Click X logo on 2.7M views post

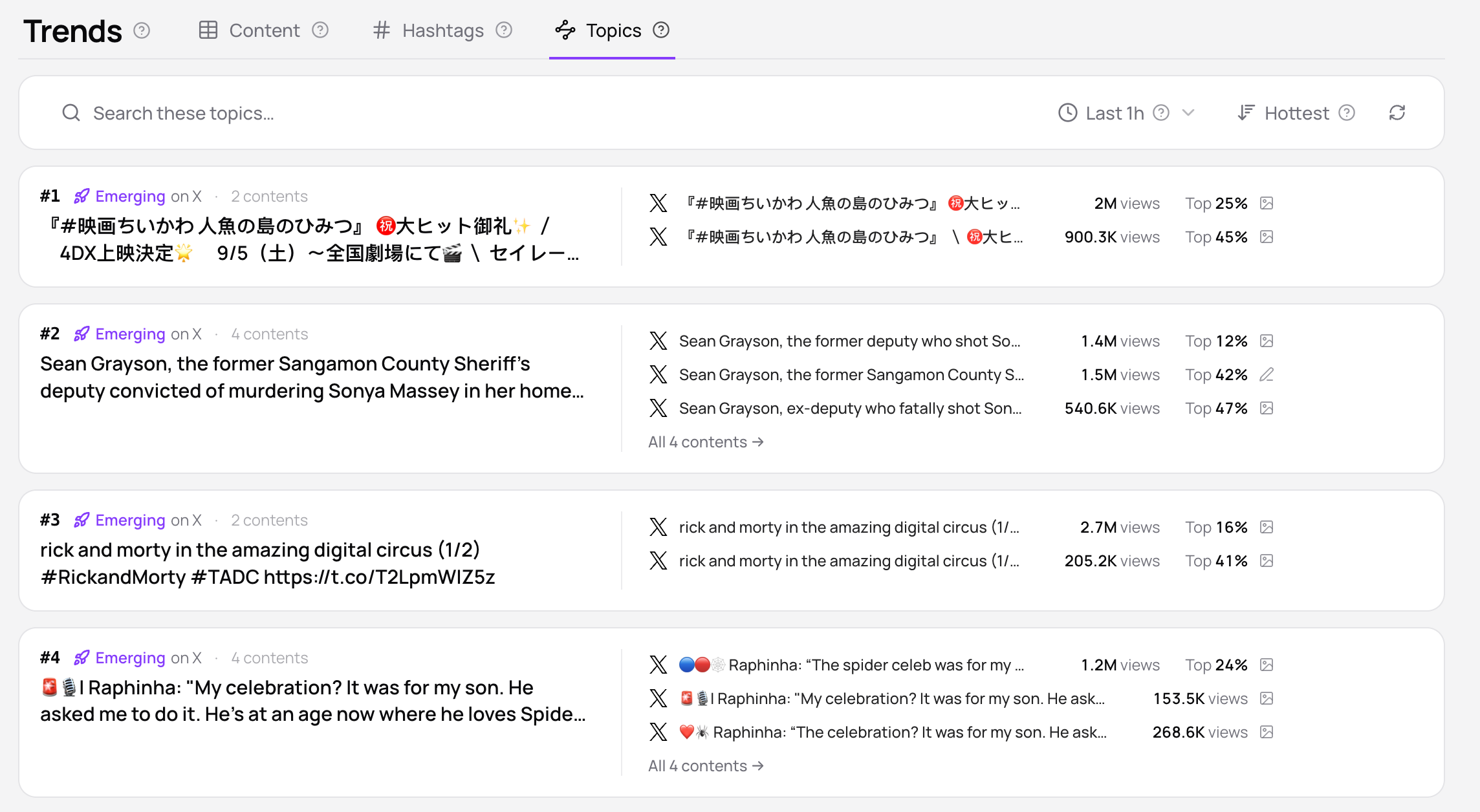[x=658, y=527]
